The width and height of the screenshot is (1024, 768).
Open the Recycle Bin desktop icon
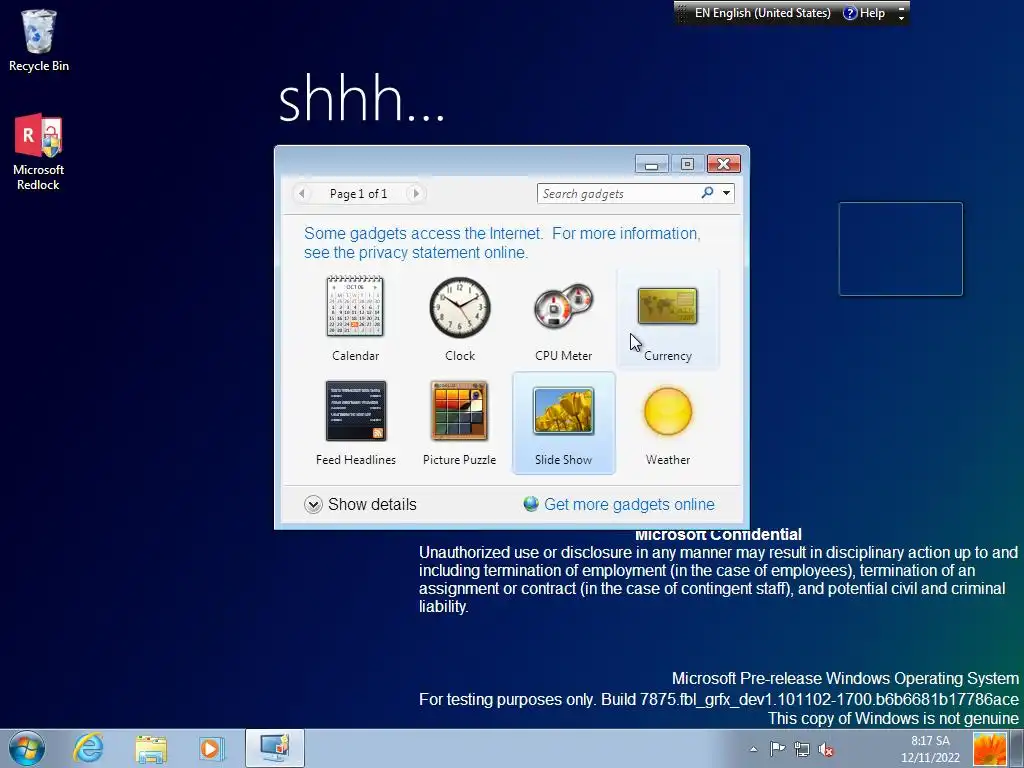(x=39, y=40)
